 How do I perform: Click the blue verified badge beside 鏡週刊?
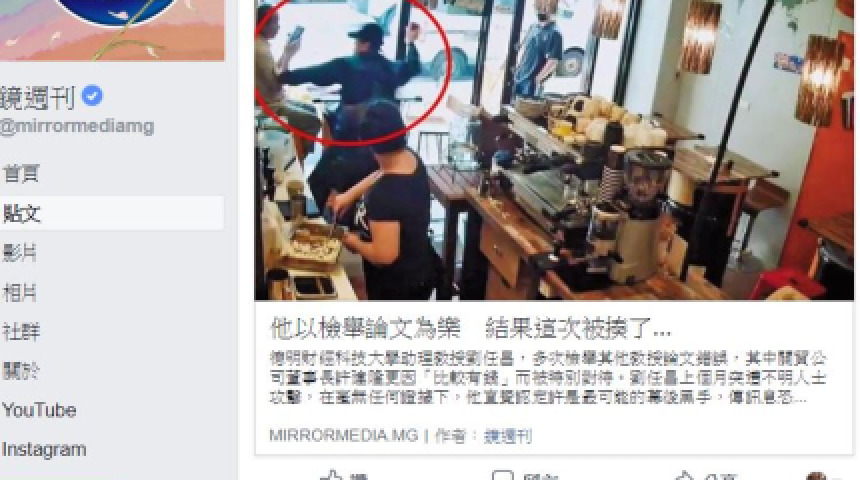click(92, 96)
